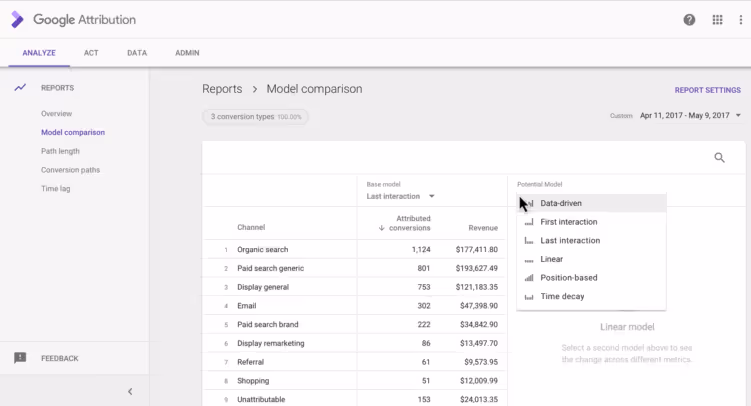Choose First interaction from the model list
Viewport: 751px width, 406px height.
pos(592,222)
